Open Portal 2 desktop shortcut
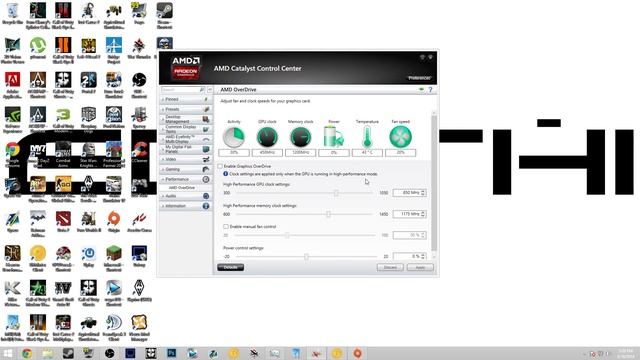The width and height of the screenshot is (640, 360). pos(89,83)
